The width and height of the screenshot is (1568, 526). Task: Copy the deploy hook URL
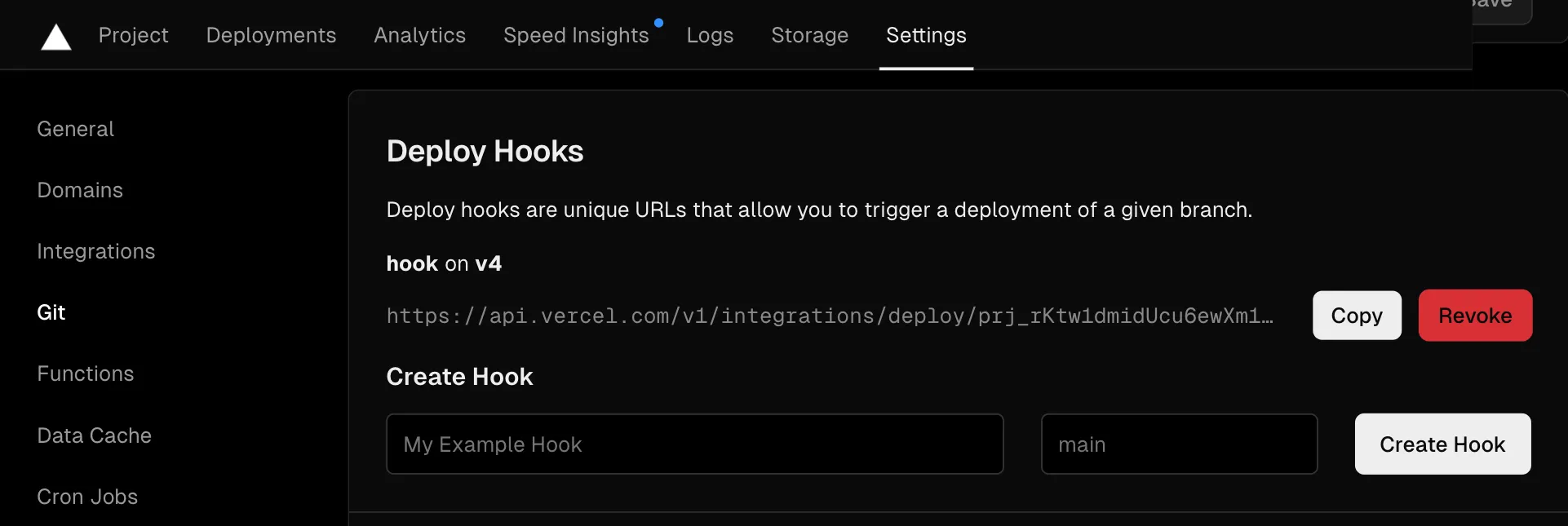coord(1356,316)
